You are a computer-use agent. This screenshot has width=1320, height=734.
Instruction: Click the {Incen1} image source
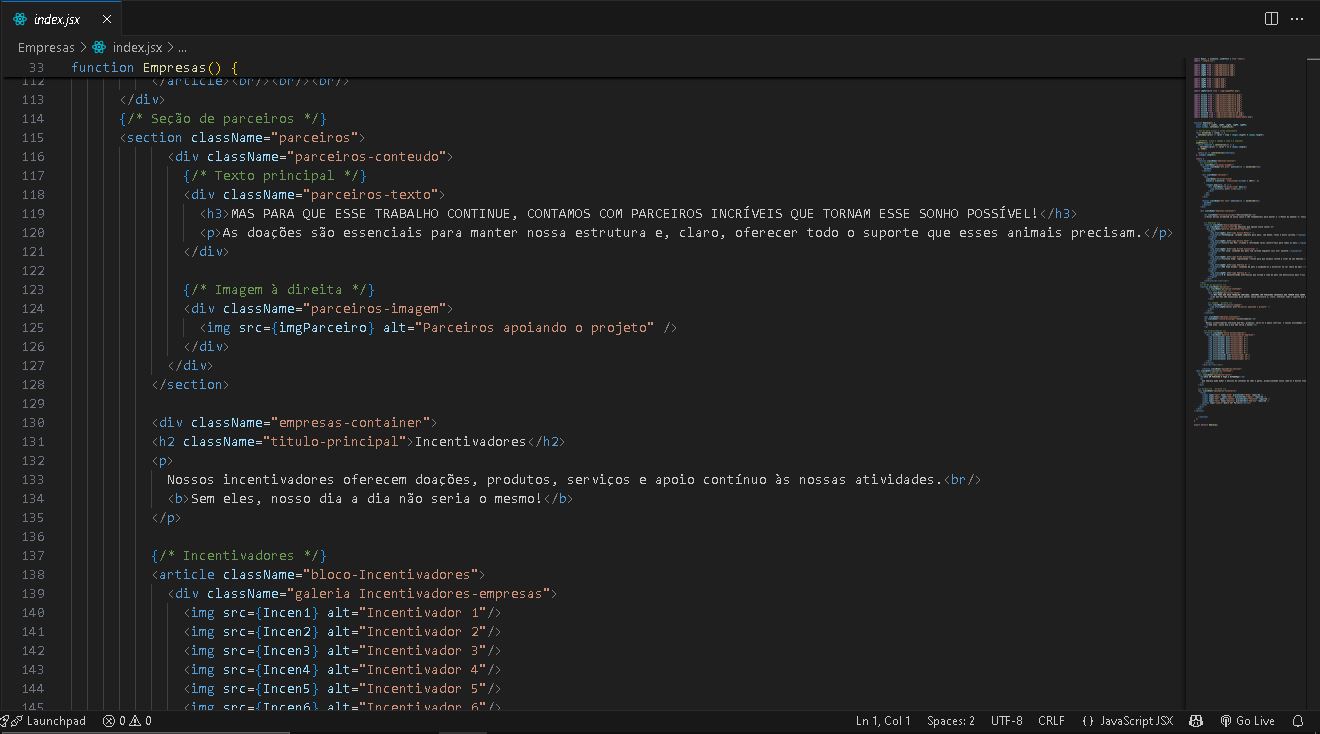[x=287, y=612]
